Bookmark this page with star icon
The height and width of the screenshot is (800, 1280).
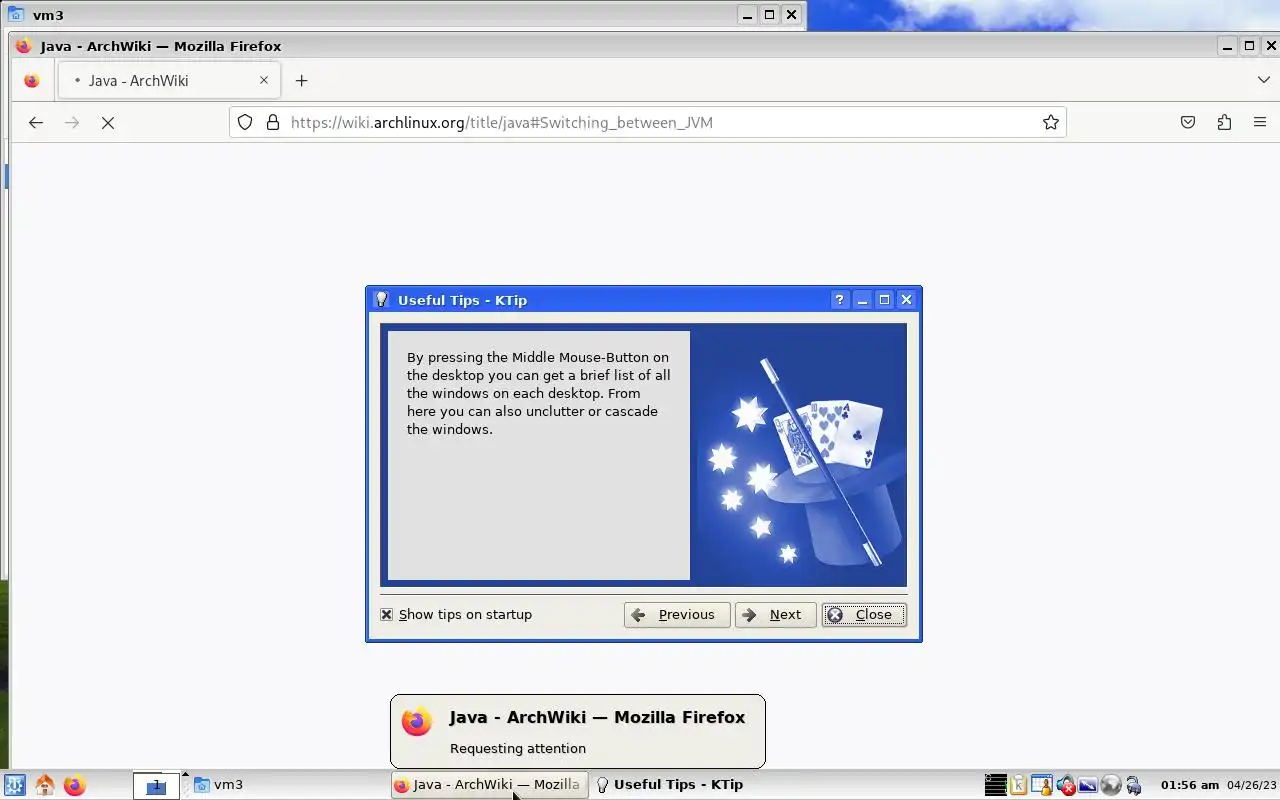[1050, 122]
